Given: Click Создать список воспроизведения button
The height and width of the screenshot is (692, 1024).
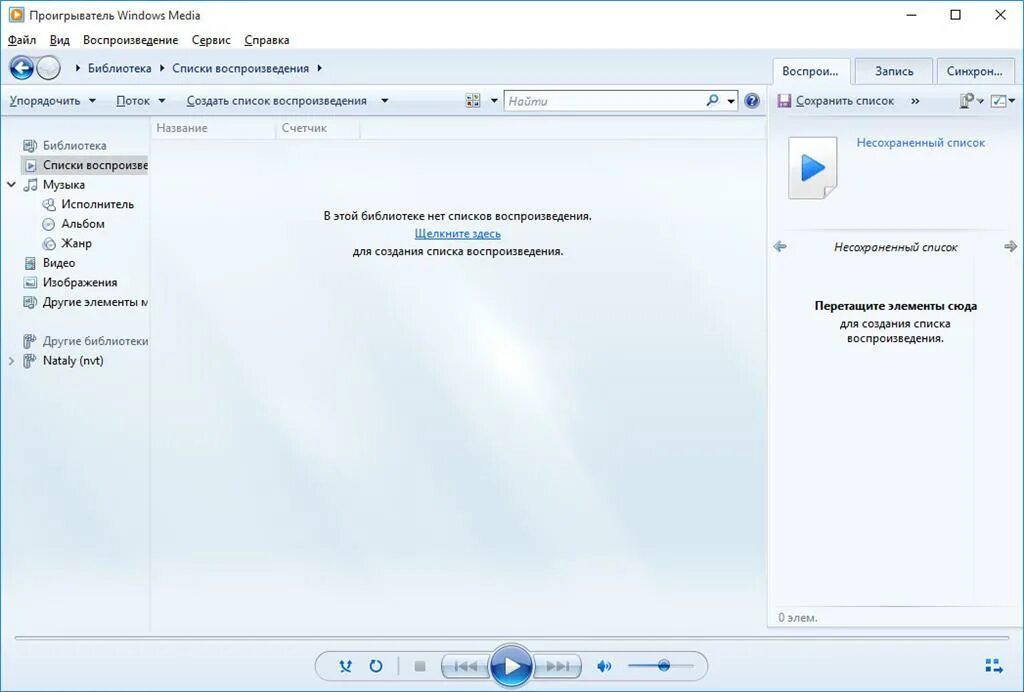Looking at the screenshot, I should pyautogui.click(x=277, y=101).
